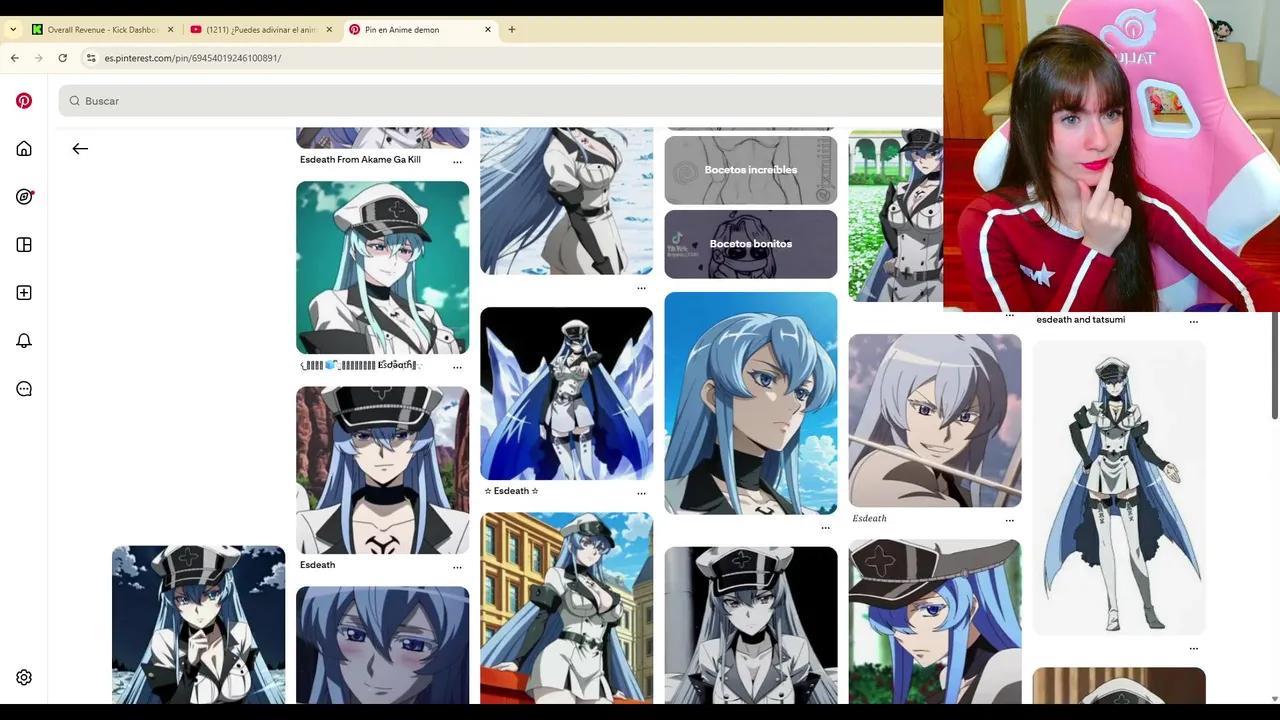Open the Bocetos bonitos board
The width and height of the screenshot is (1280, 720).
(751, 244)
